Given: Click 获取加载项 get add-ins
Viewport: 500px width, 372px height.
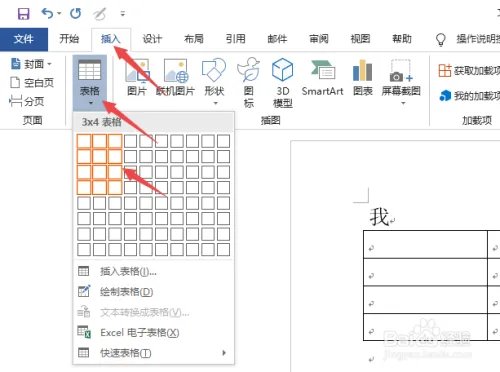Looking at the screenshot, I should 469,70.
